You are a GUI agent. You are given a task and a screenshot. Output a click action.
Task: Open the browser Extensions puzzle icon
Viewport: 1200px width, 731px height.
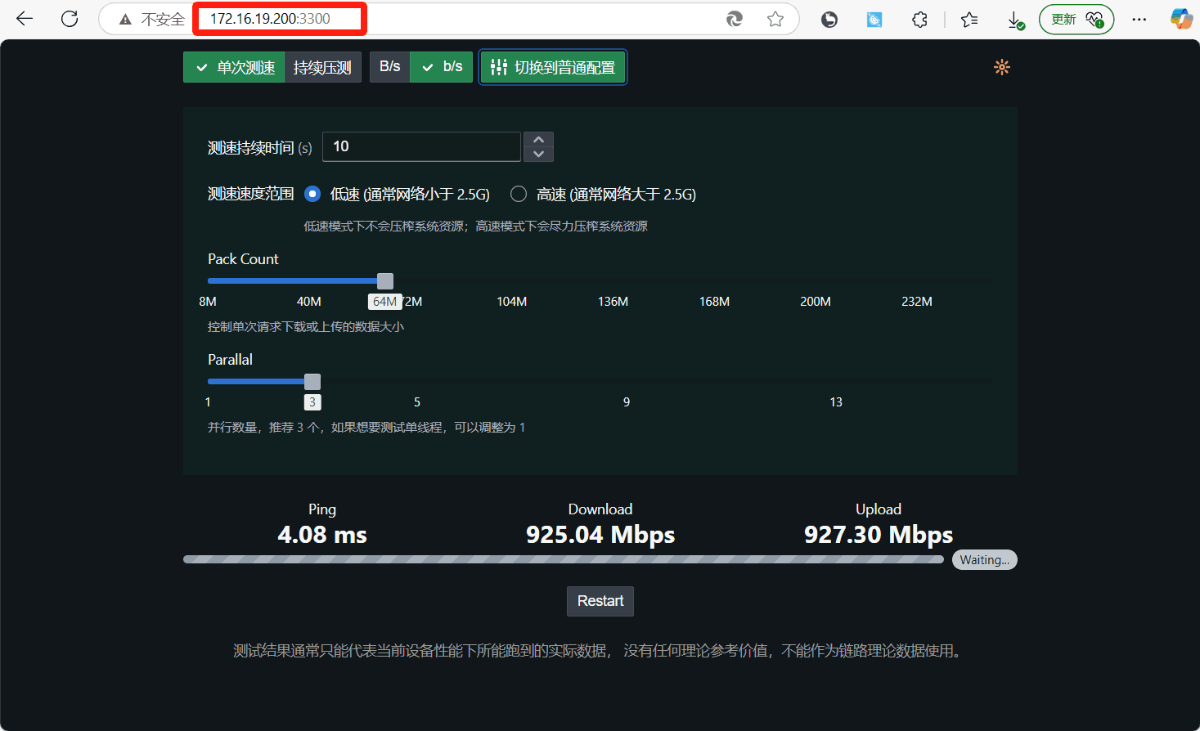pos(919,18)
